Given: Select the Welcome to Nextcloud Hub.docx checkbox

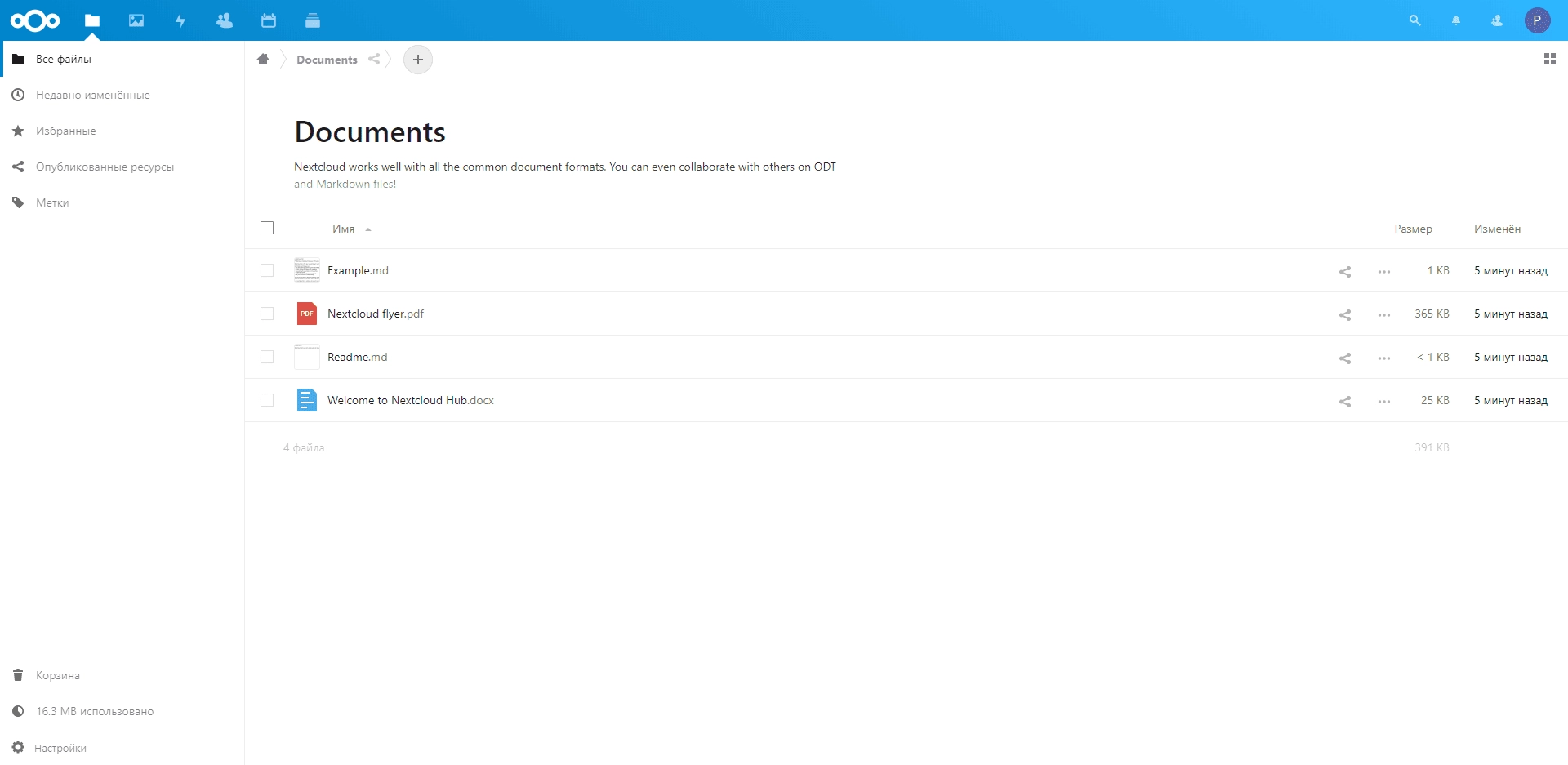Looking at the screenshot, I should 267,400.
